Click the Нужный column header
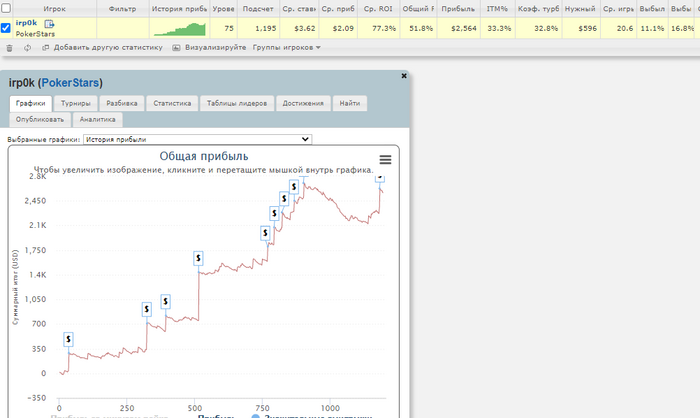Image resolution: width=700 pixels, height=418 pixels. click(x=580, y=8)
